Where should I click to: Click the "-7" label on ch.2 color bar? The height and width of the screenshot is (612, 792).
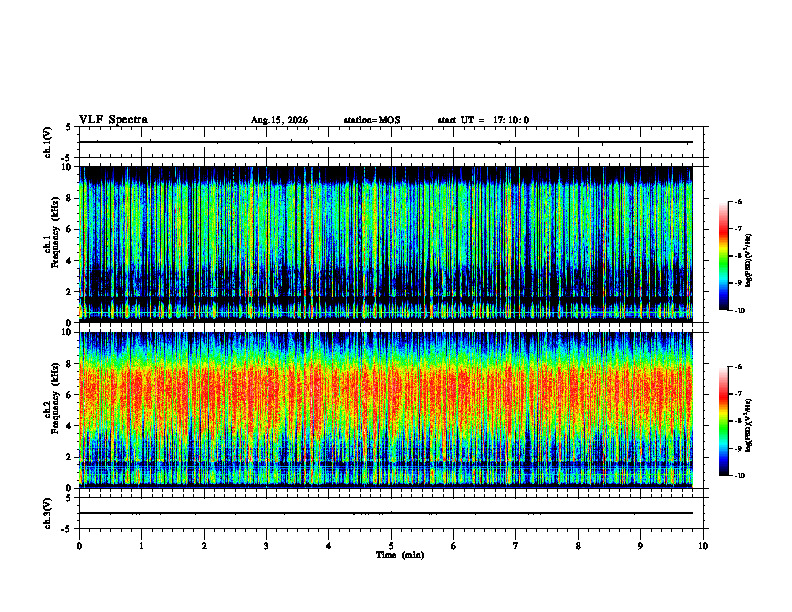click(738, 394)
